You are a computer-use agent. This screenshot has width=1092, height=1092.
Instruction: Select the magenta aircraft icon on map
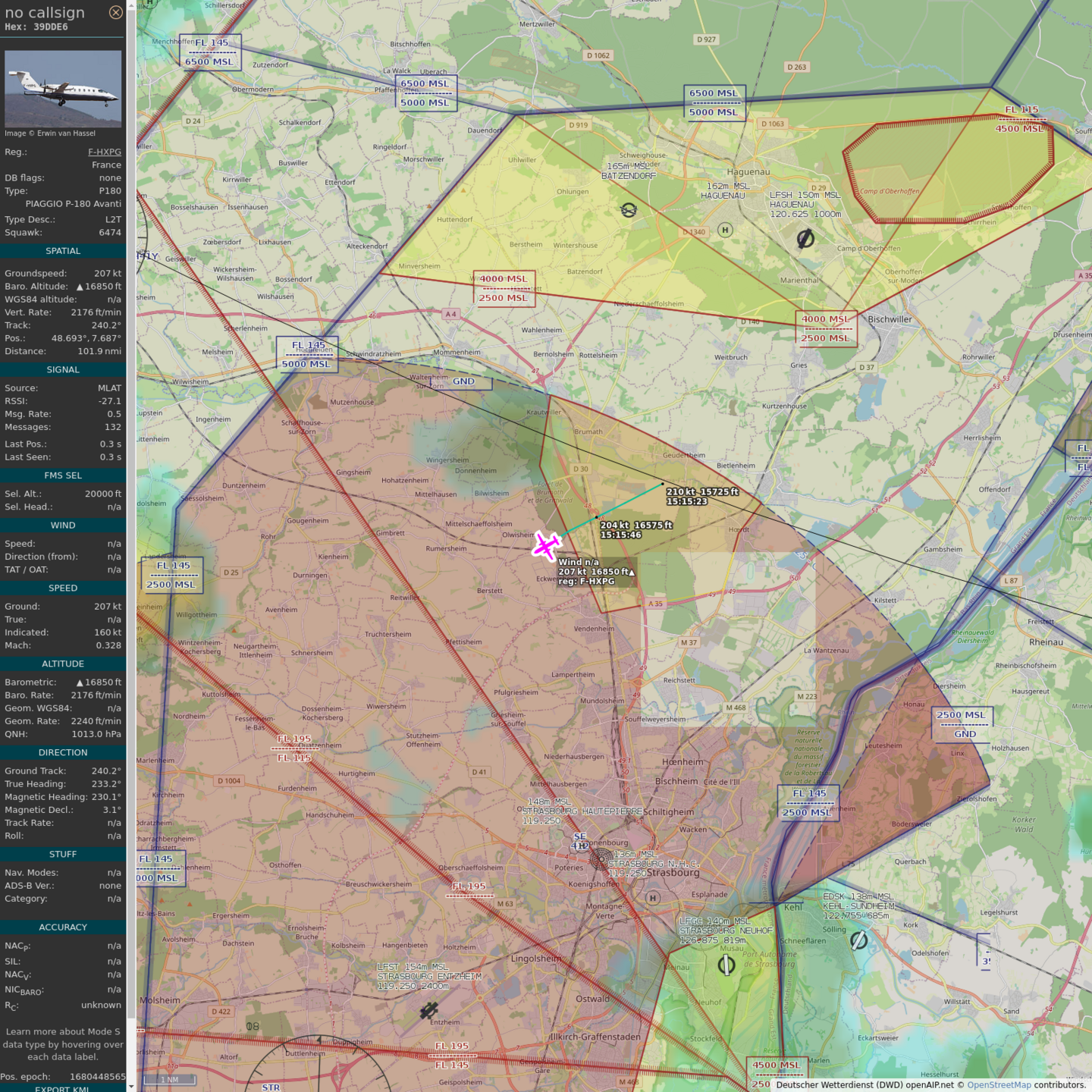point(545,546)
